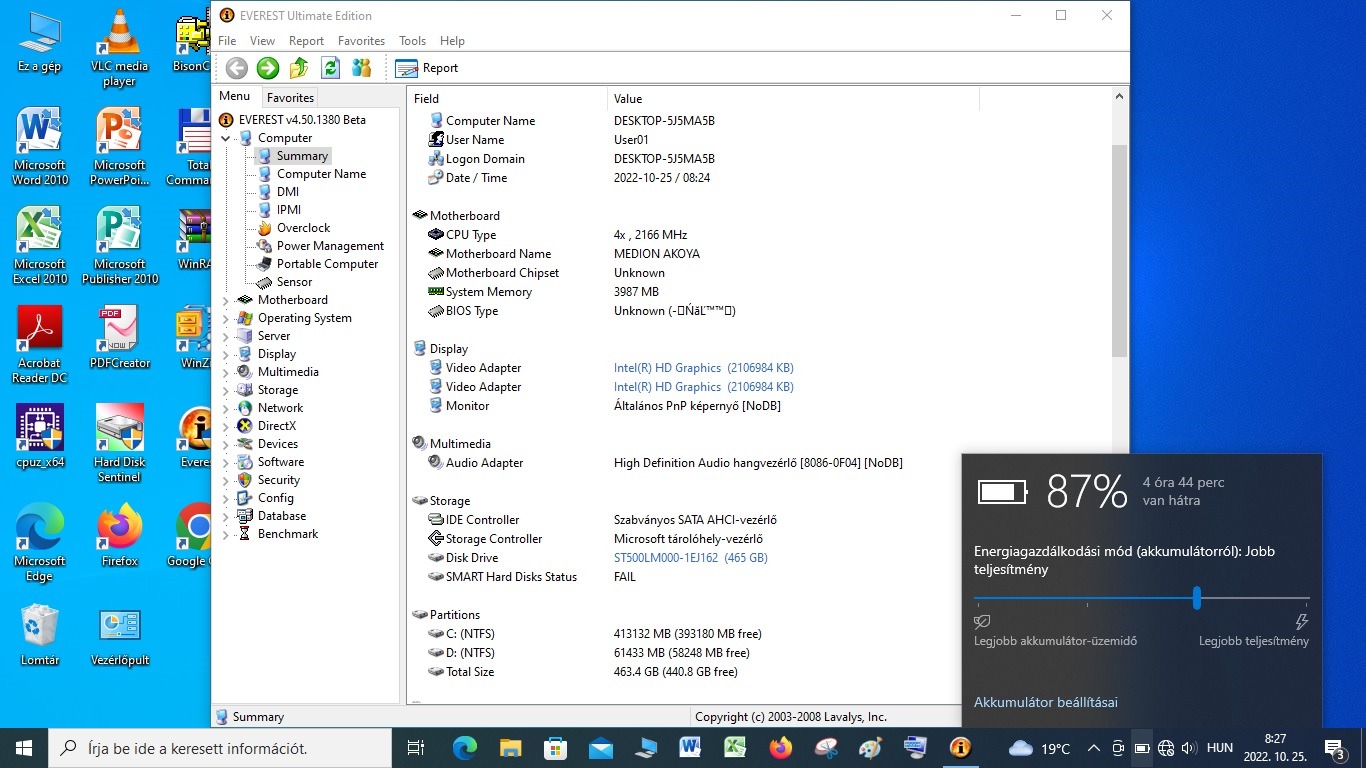
Task: Expand the Multimedia tree node
Action: (226, 372)
